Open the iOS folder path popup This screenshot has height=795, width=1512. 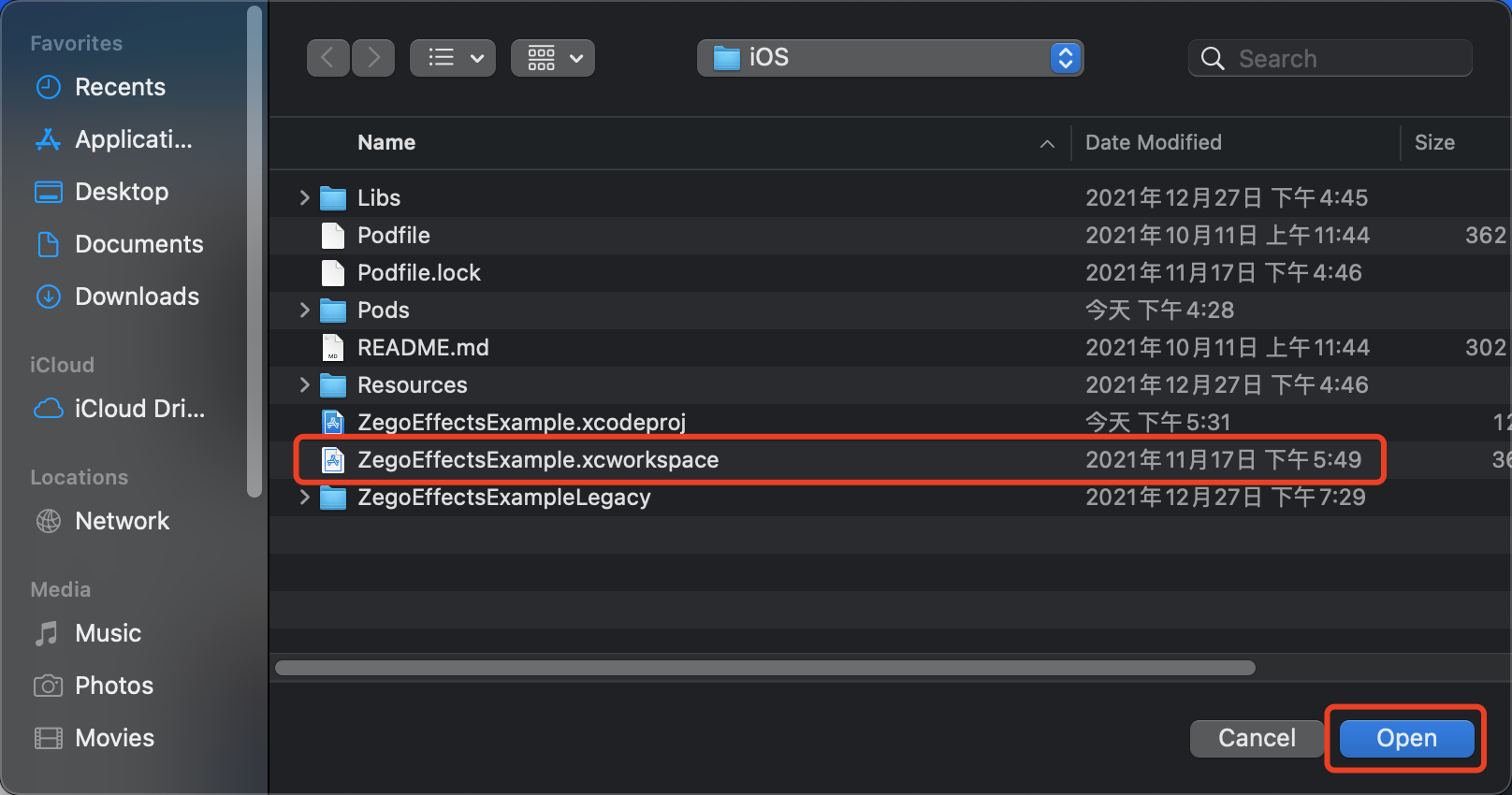pyautogui.click(x=890, y=58)
